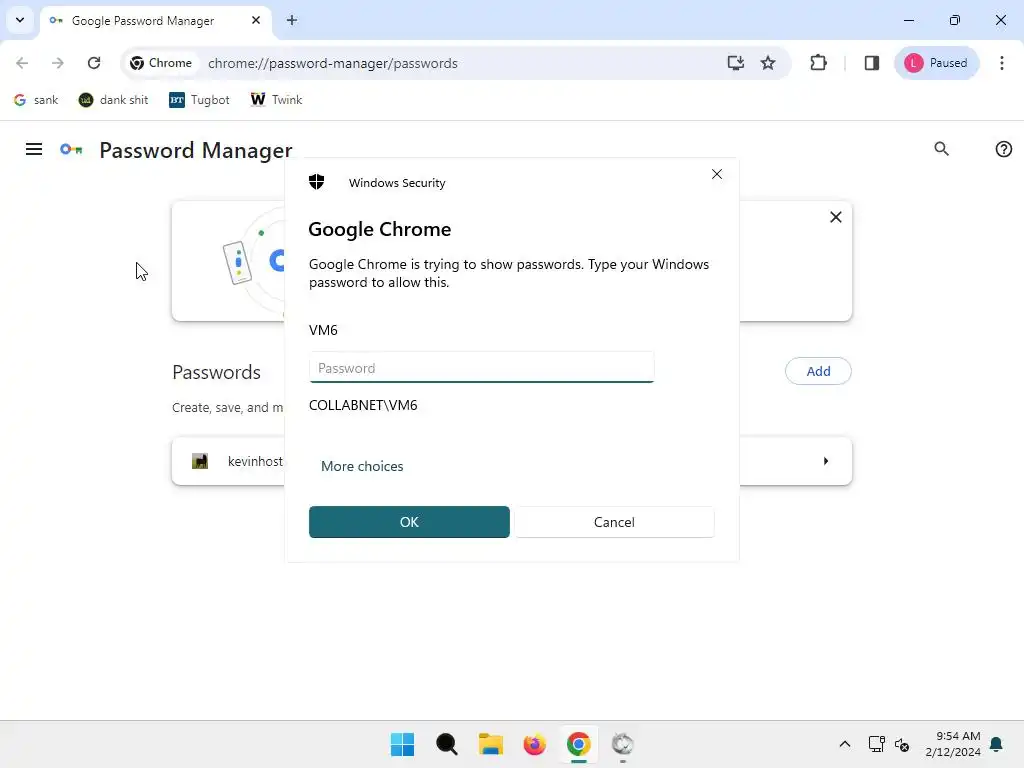
Task: Open the sank bookmark
Action: [x=36, y=100]
